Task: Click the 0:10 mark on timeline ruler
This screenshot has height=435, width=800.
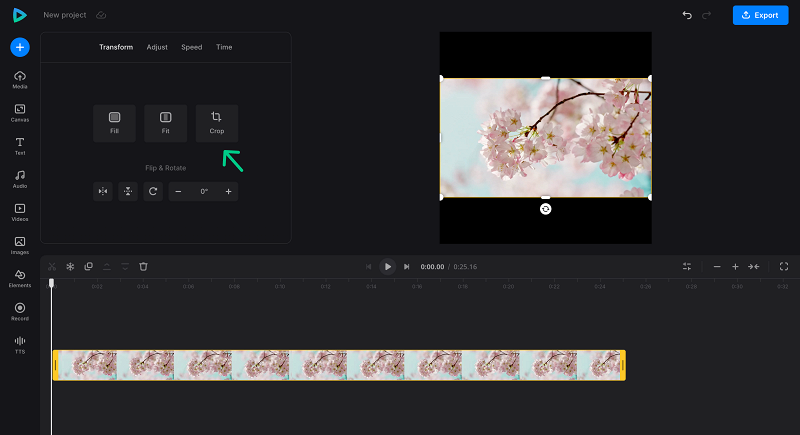Action: tap(280, 287)
